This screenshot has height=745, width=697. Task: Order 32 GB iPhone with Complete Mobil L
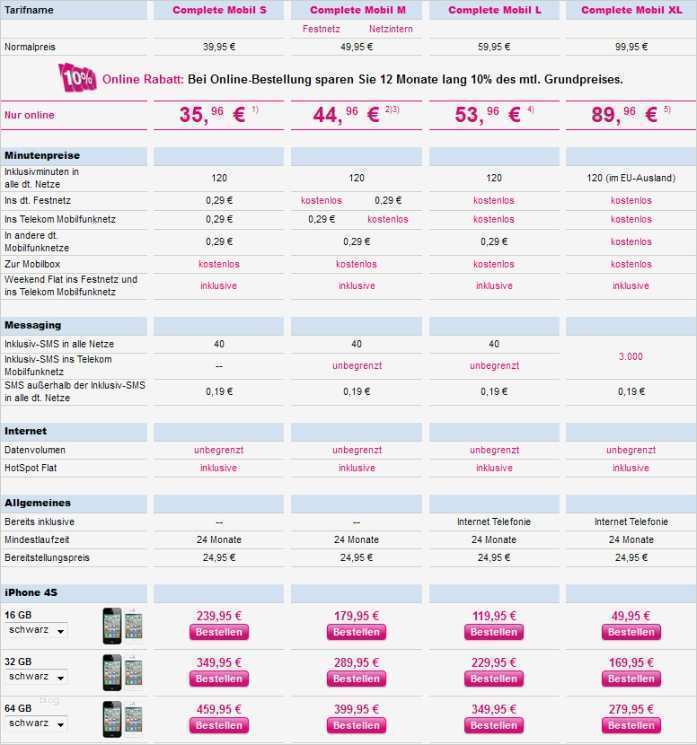tap(494, 679)
